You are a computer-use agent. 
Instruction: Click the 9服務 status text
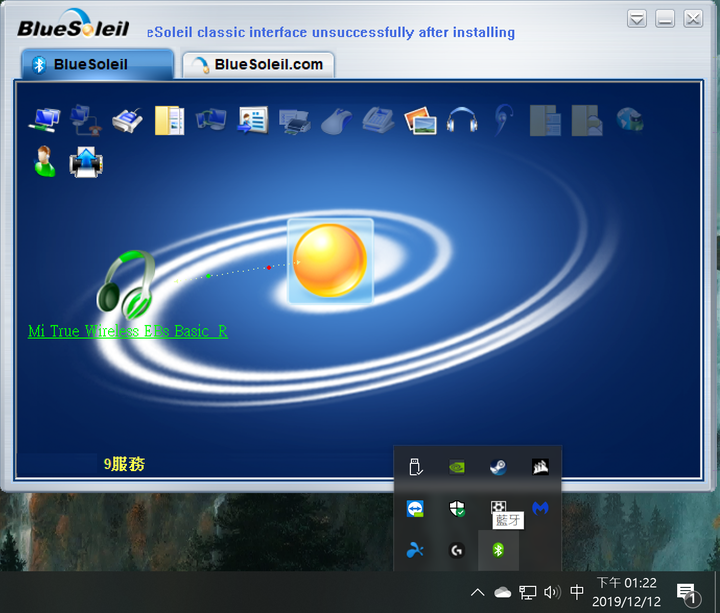(x=124, y=464)
